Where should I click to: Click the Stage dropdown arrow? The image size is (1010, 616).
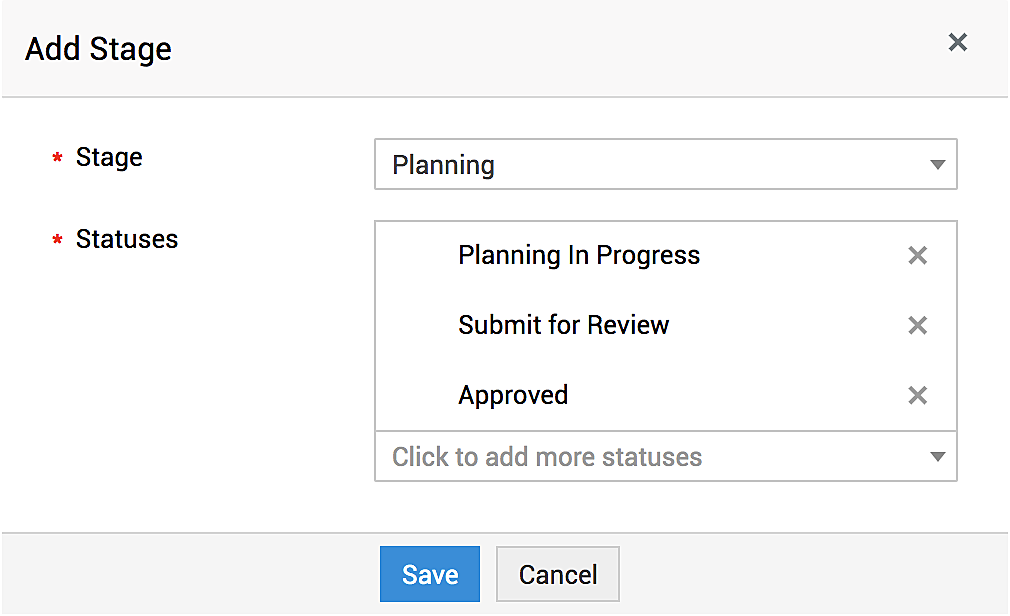tap(937, 165)
